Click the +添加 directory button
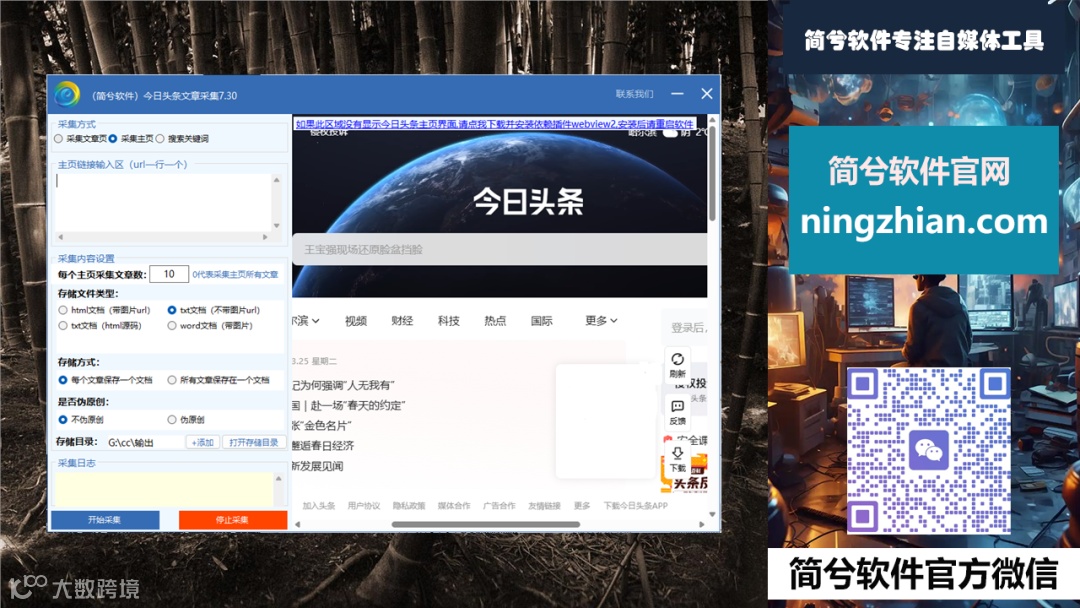This screenshot has height=608, width=1080. tap(202, 442)
